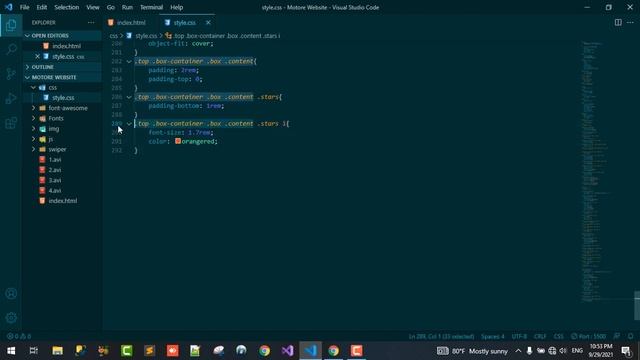
Task: Click the editor vertical scrollbar thumb
Action: click(637, 305)
